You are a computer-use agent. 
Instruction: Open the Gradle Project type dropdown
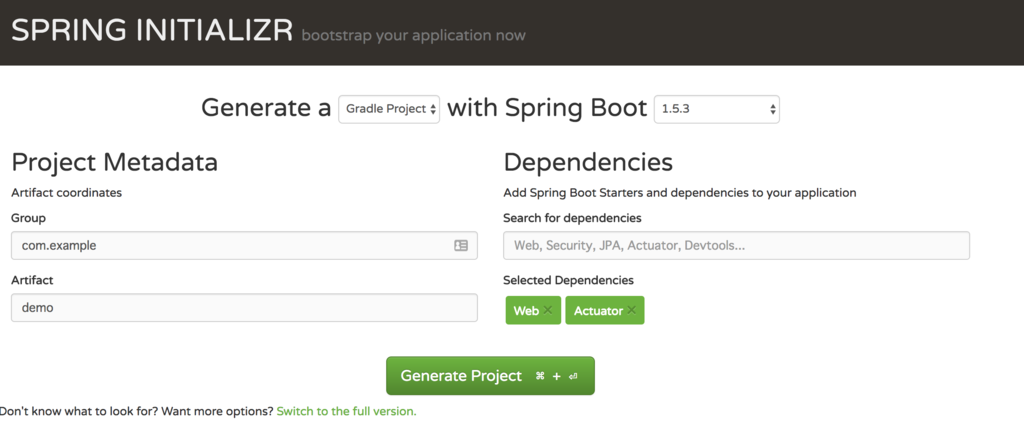point(389,109)
